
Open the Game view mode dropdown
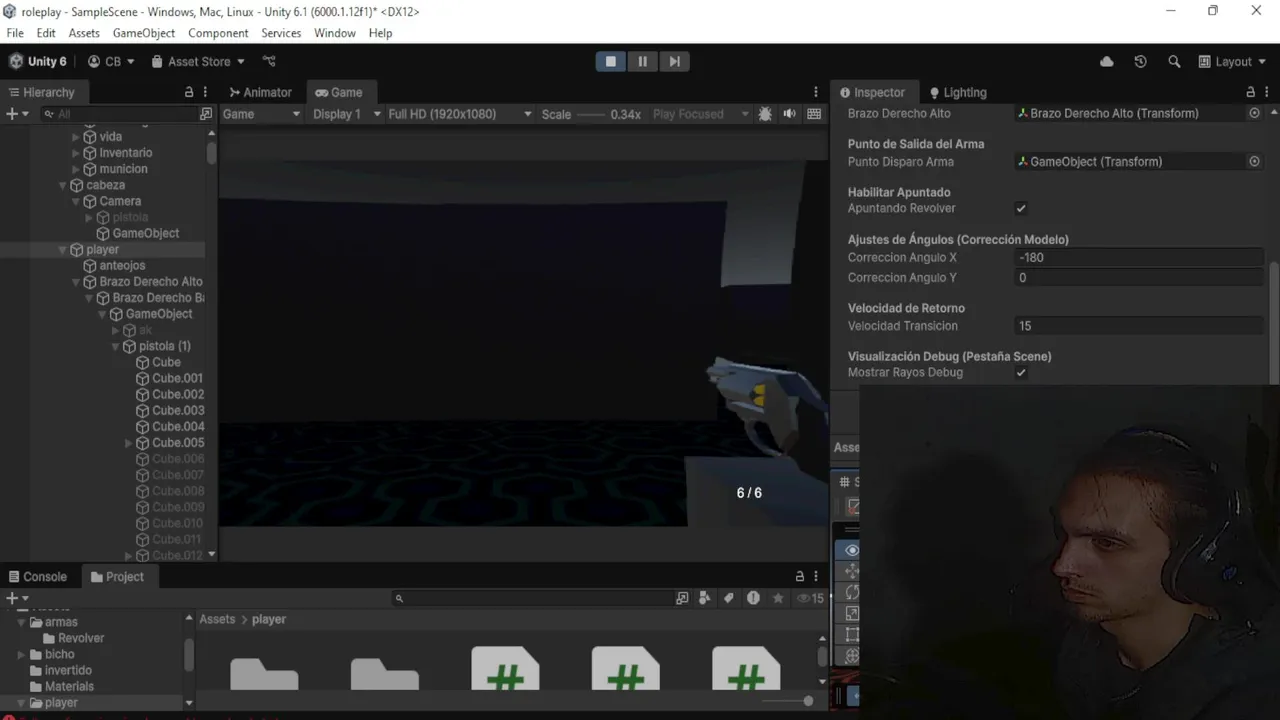261,114
